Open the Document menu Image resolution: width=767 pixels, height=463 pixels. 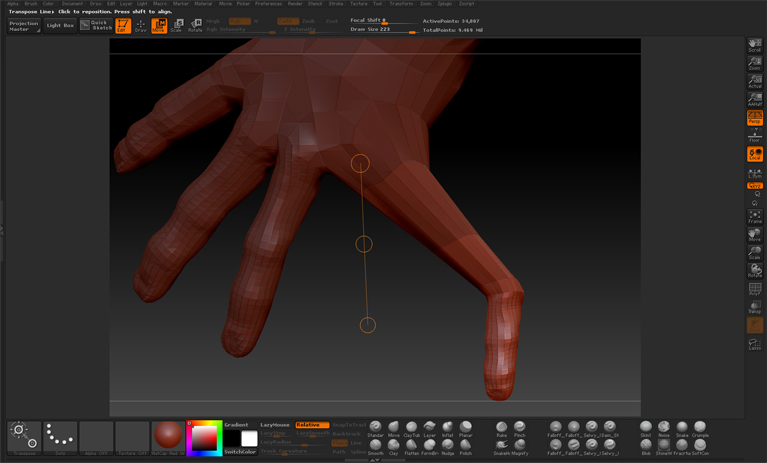(x=72, y=3)
